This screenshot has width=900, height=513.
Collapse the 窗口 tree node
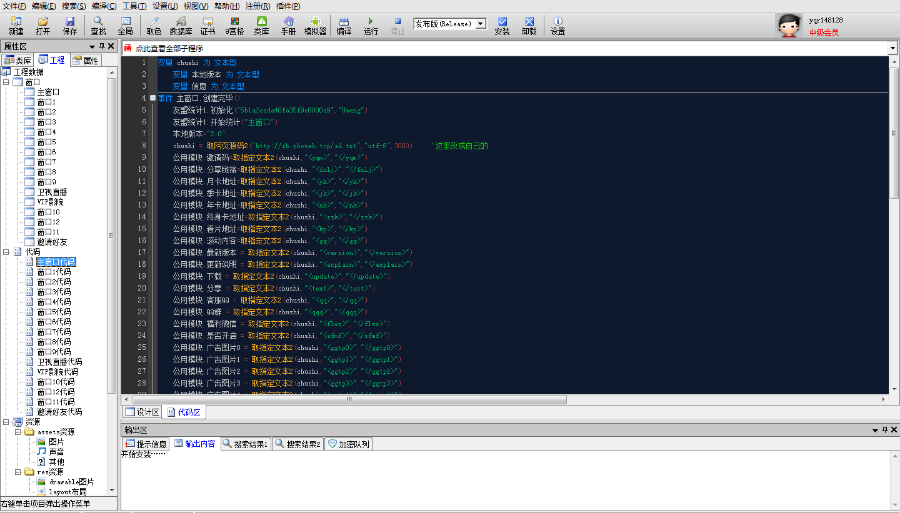[x=6, y=82]
